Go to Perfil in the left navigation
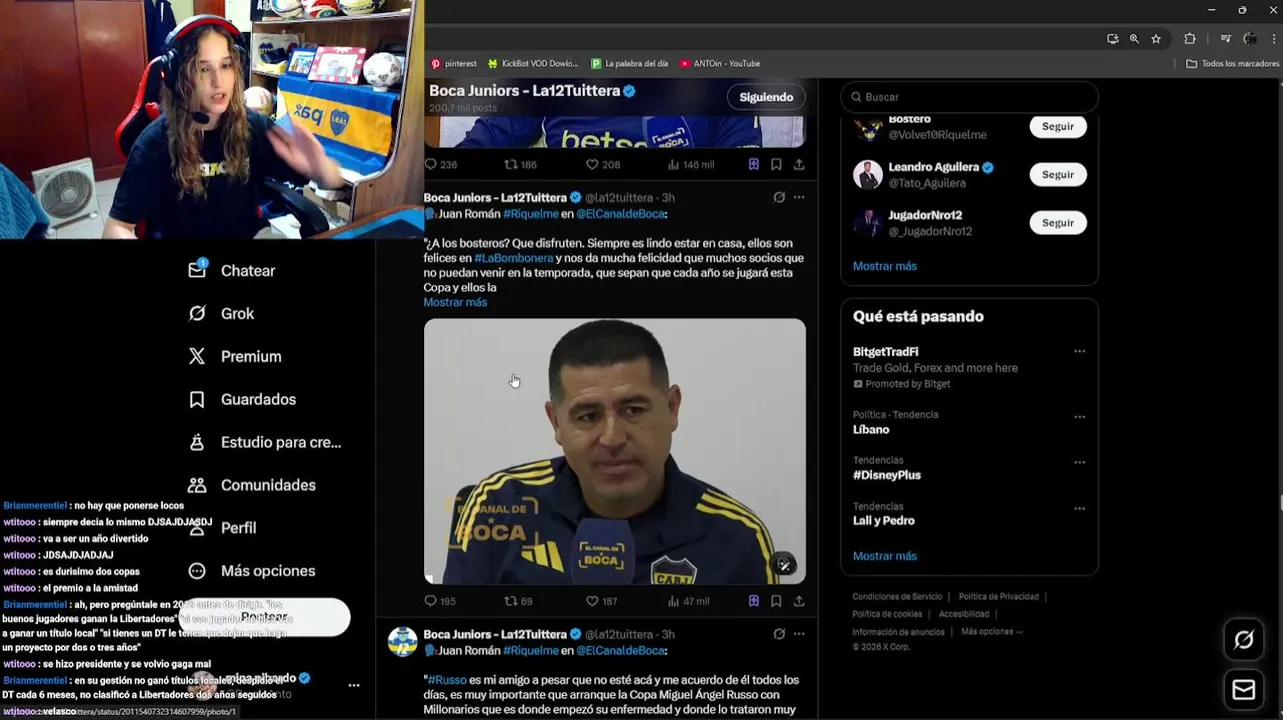Viewport: 1283px width, 720px height. click(222, 528)
